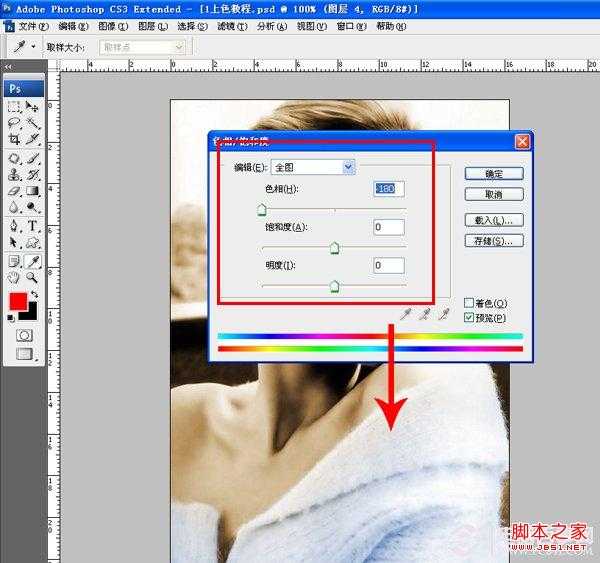The height and width of the screenshot is (563, 600).
Task: Toggle Quick Mask mode
Action: pyautogui.click(x=24, y=335)
